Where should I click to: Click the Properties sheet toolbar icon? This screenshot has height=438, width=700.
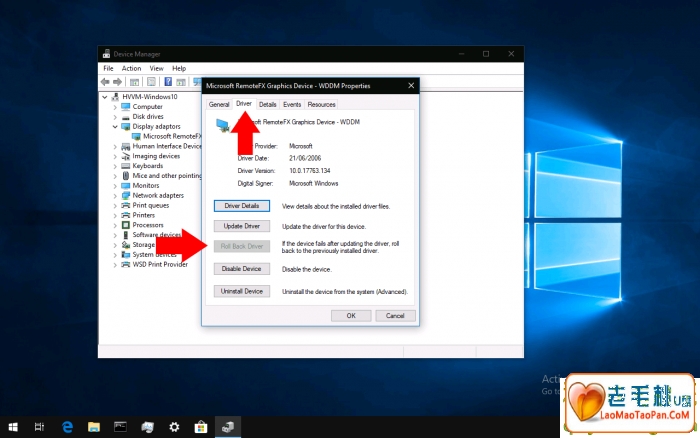[x=151, y=82]
